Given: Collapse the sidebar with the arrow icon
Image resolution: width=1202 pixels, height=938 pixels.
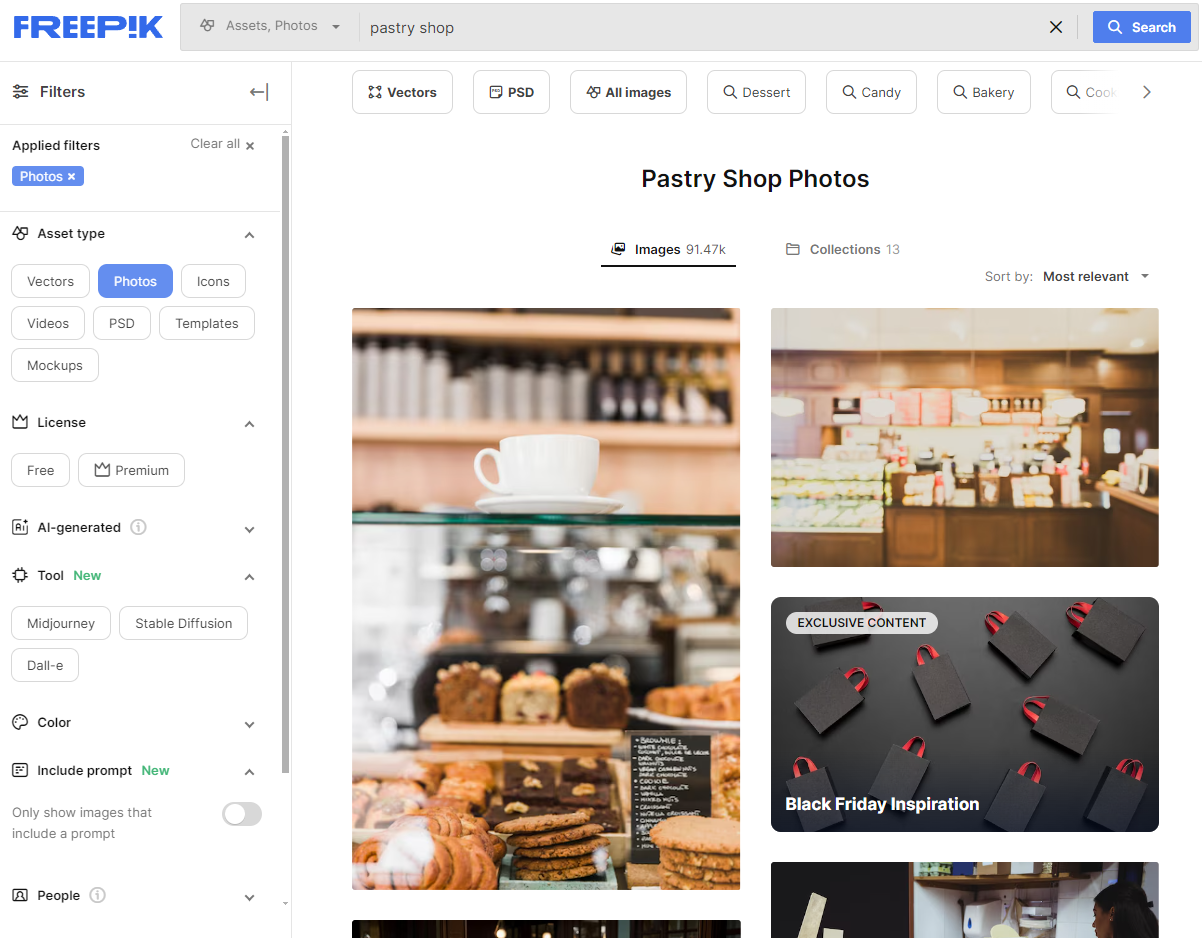Looking at the screenshot, I should point(258,91).
